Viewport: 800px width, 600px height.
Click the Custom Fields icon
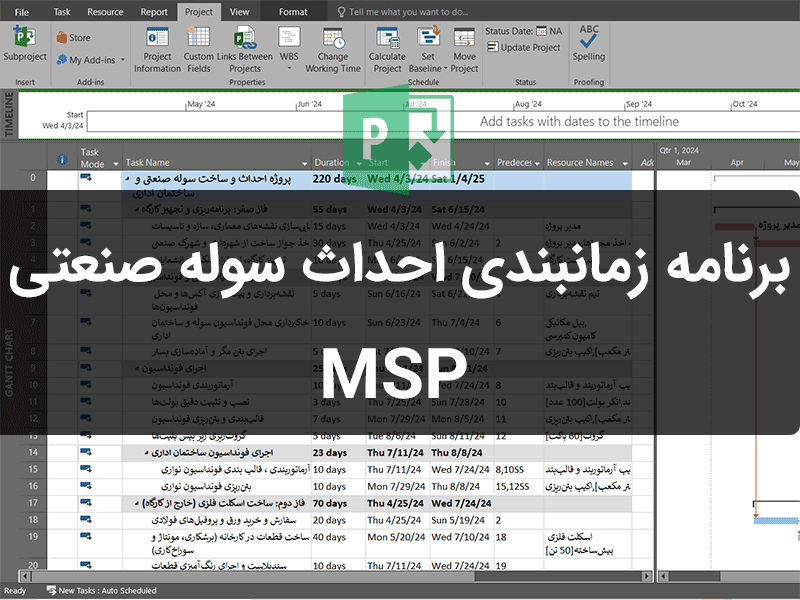click(198, 48)
